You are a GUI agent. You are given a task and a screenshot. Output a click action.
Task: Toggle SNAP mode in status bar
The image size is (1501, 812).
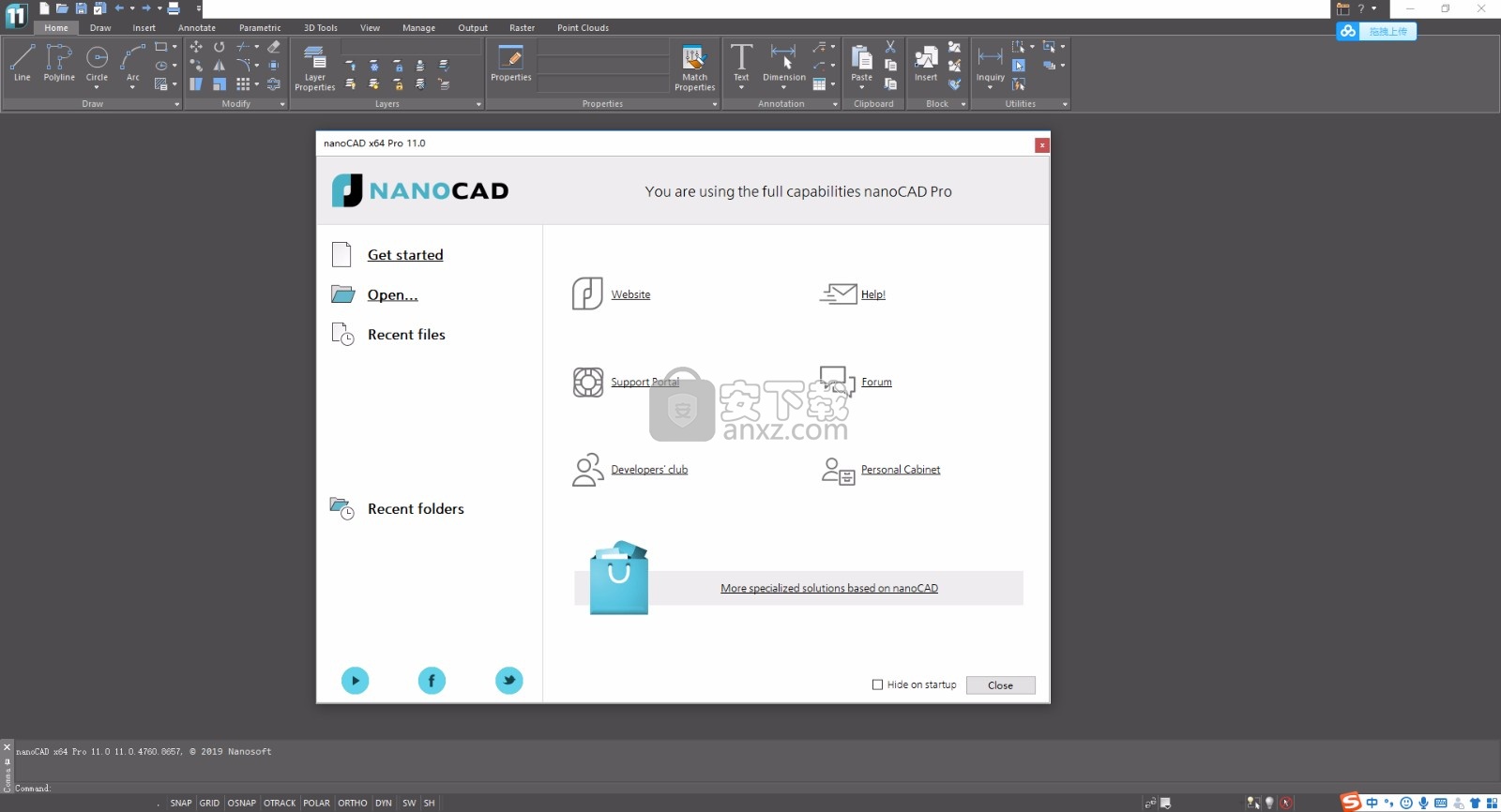pyautogui.click(x=181, y=803)
